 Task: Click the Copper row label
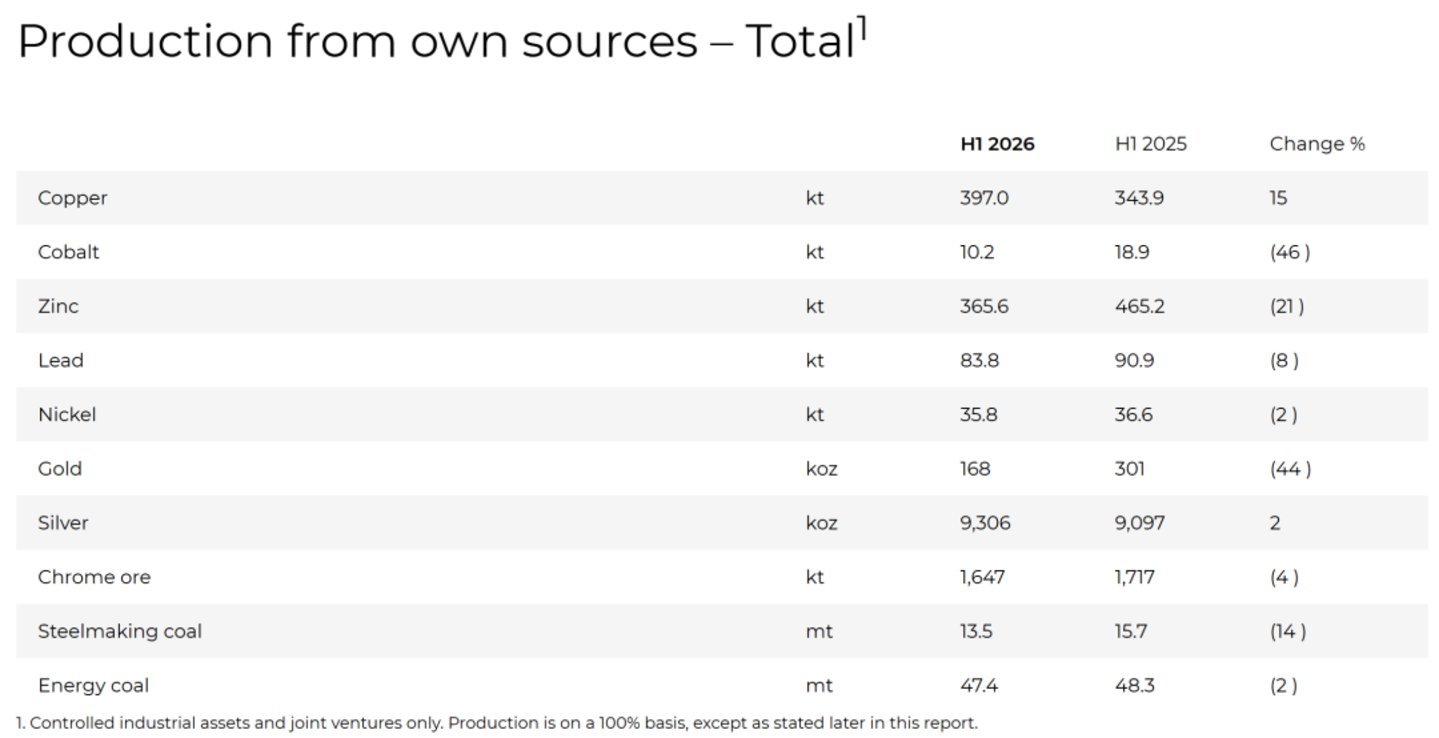[x=72, y=198]
